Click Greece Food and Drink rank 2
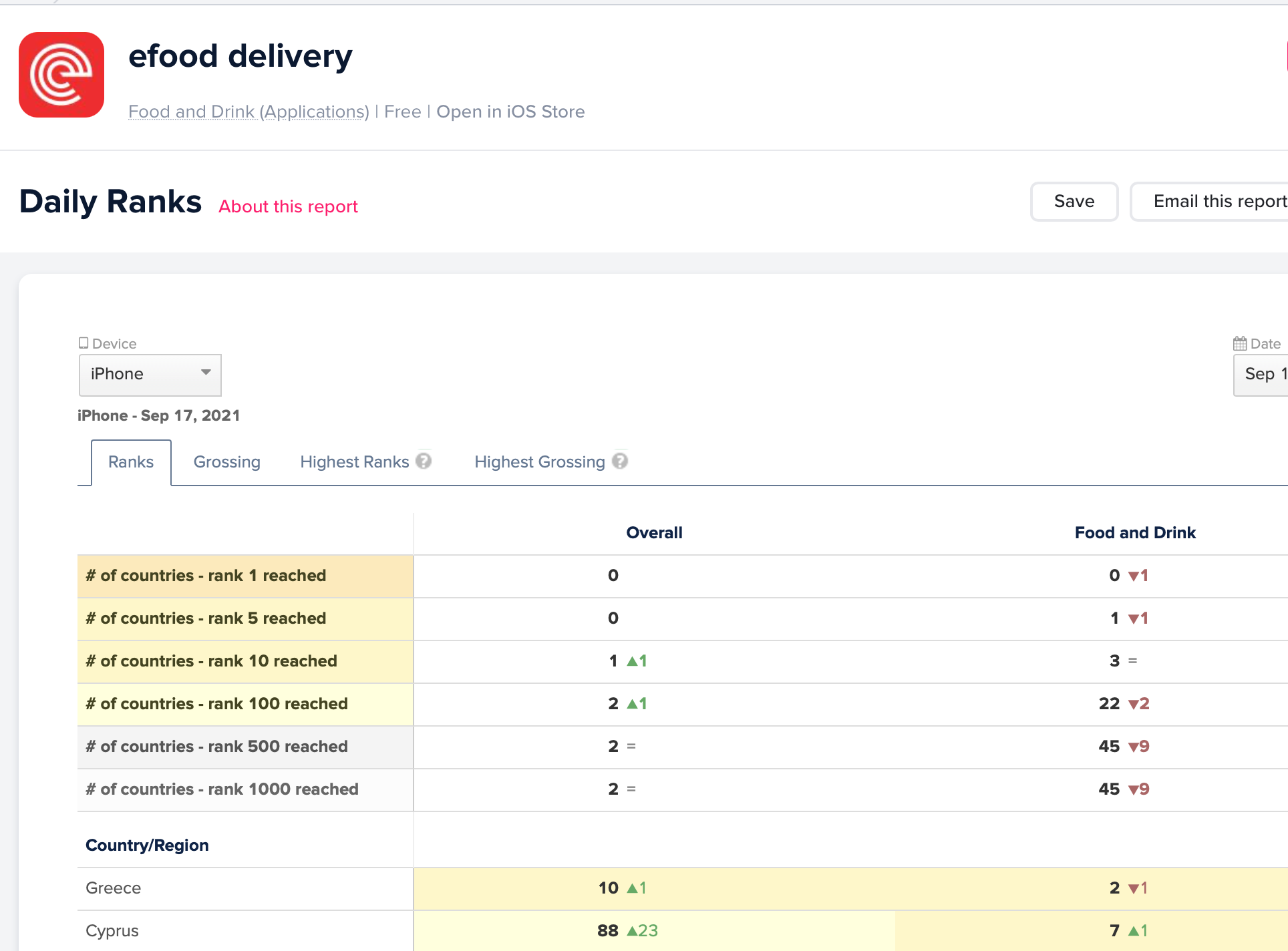Screen dimensions: 1288x951 [x=1114, y=888]
